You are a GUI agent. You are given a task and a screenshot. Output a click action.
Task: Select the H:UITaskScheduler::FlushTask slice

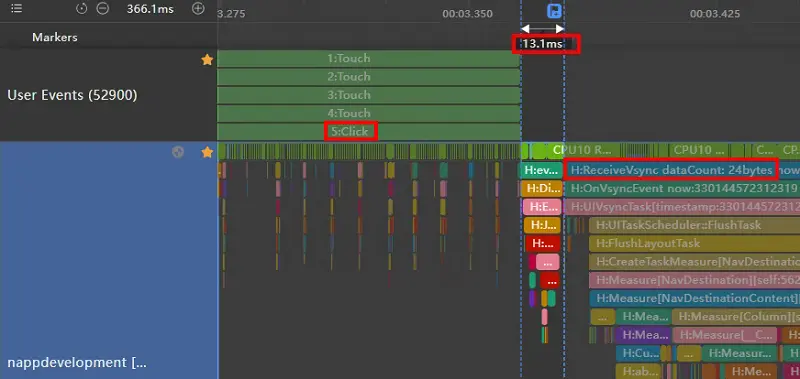click(x=694, y=225)
